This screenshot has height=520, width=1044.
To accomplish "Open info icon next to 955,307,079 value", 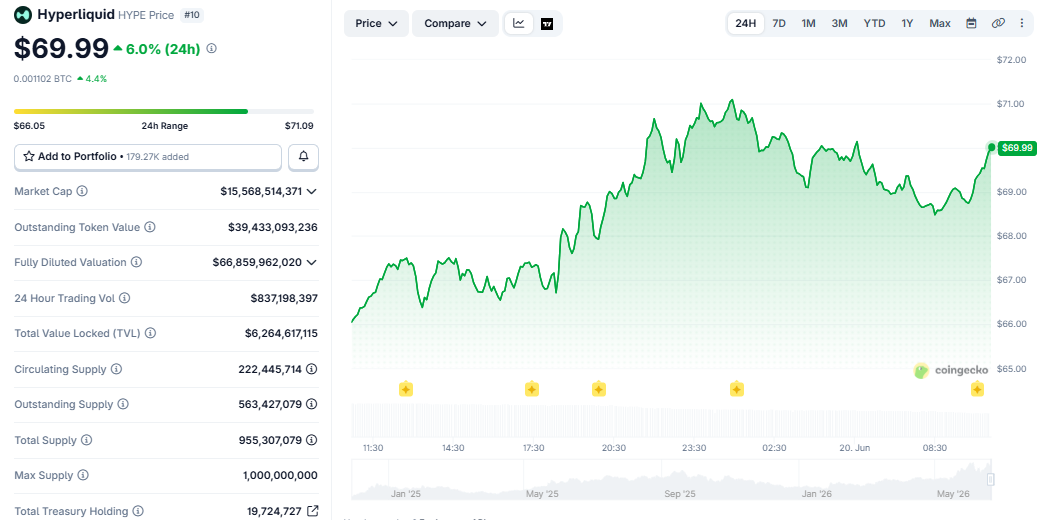I will (312, 440).
